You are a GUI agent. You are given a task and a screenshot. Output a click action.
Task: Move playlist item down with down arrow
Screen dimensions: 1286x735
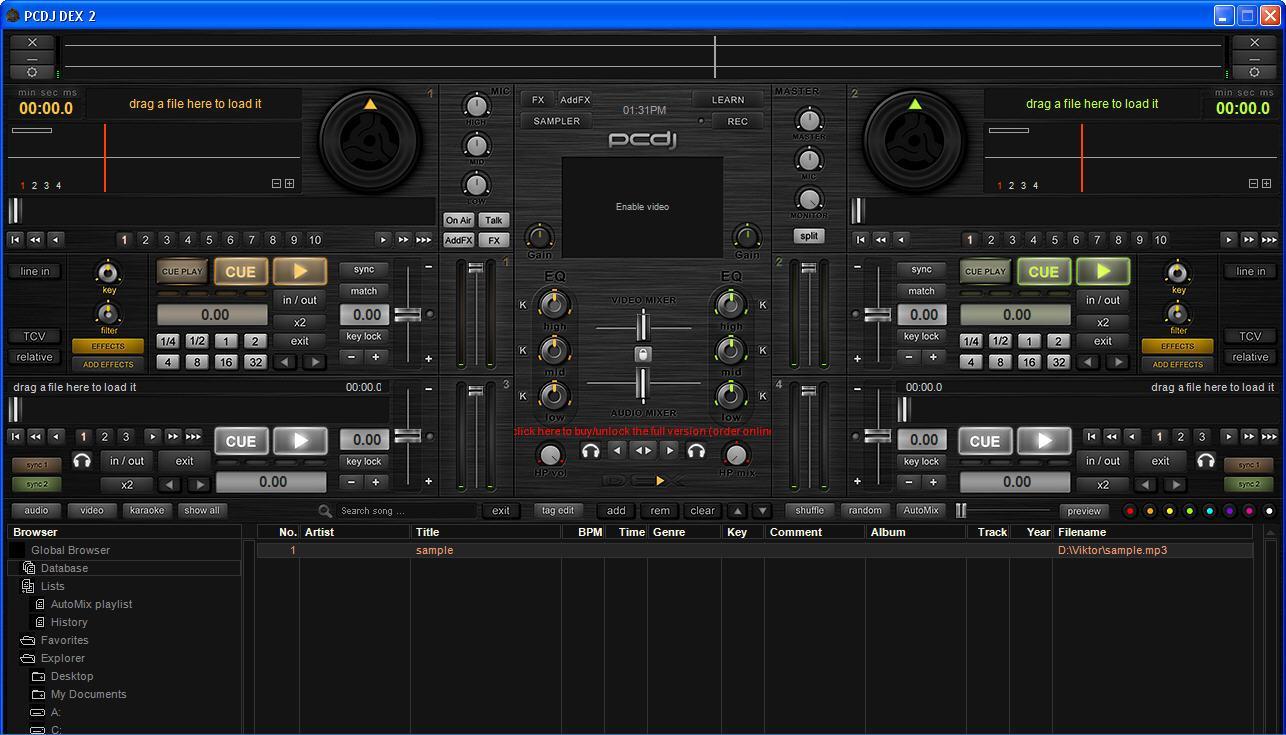point(762,511)
